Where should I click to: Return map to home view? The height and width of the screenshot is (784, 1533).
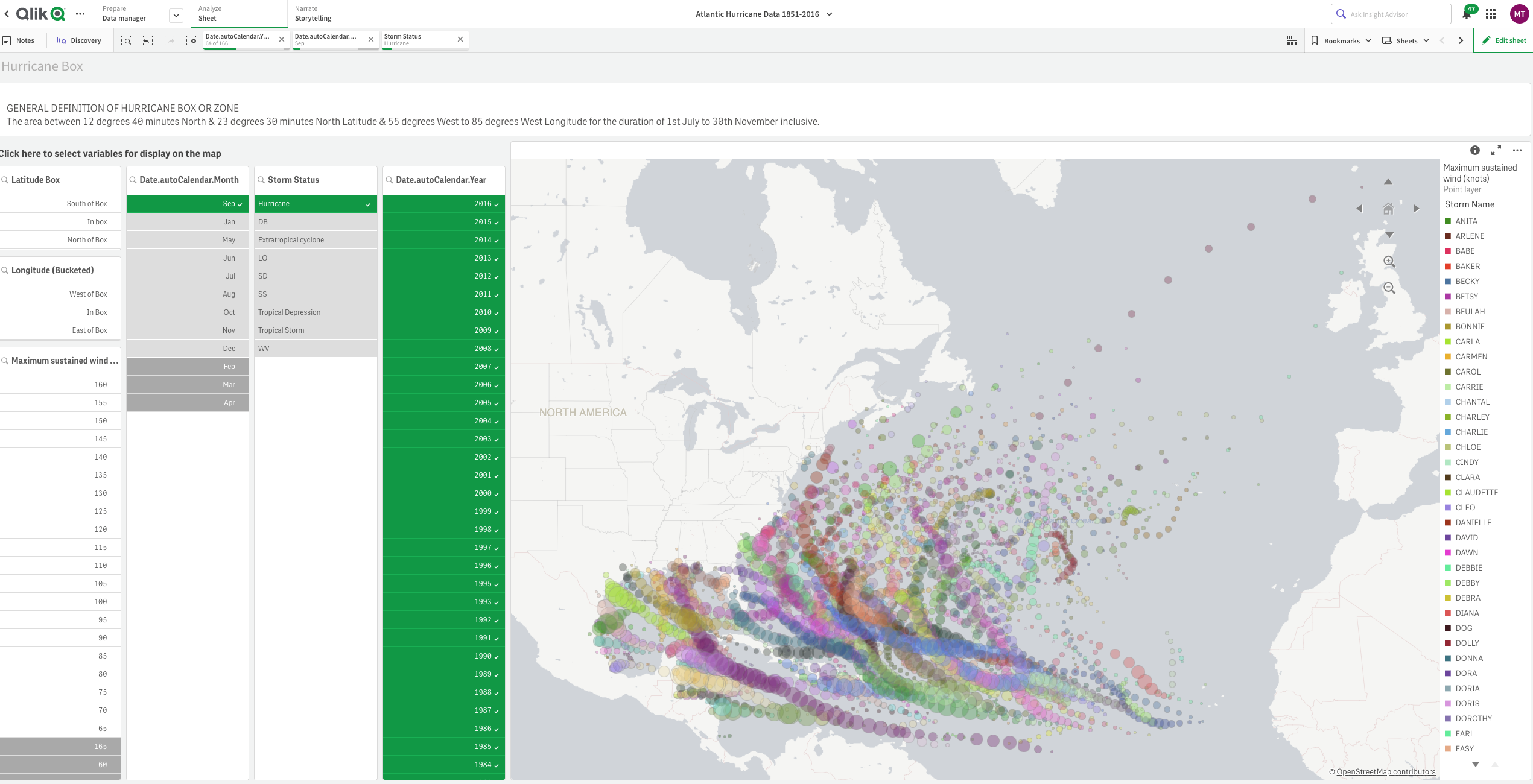pyautogui.click(x=1388, y=208)
